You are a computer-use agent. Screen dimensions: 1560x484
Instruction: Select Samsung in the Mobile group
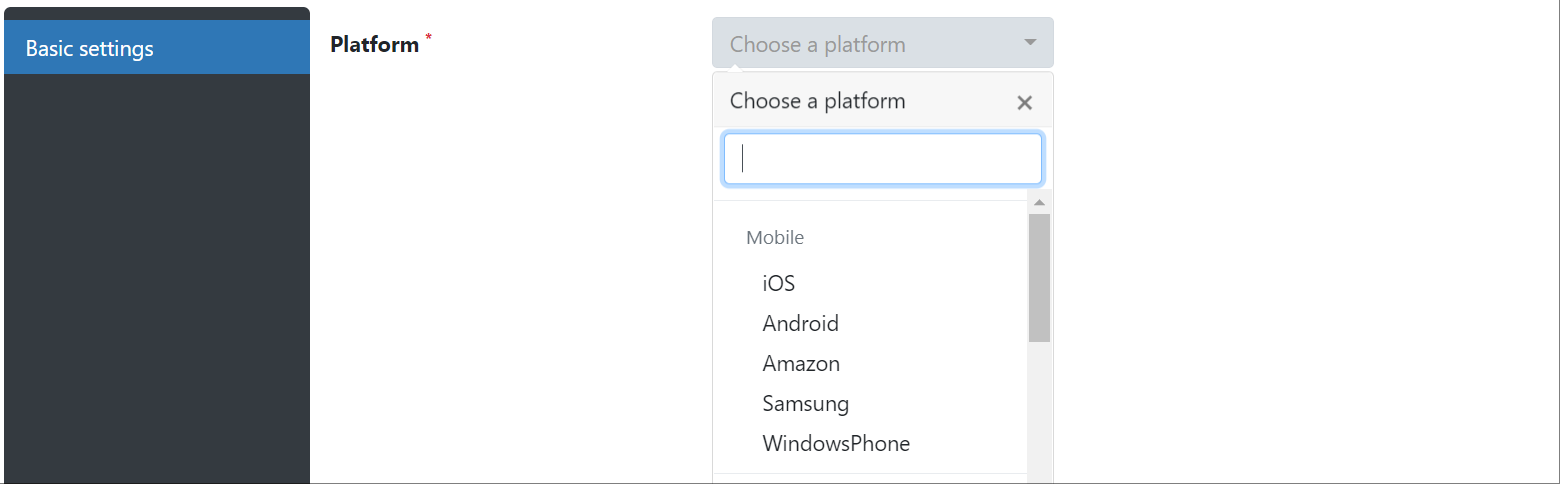[x=805, y=403]
